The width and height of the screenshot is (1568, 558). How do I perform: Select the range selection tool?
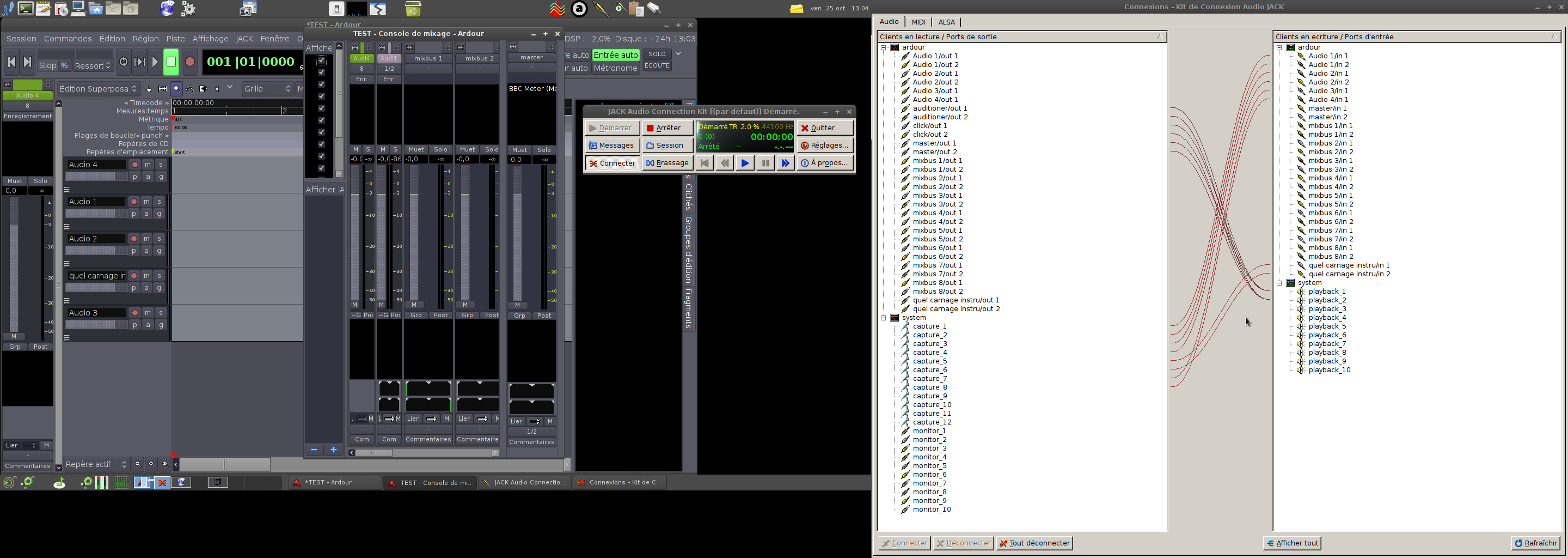(x=163, y=89)
